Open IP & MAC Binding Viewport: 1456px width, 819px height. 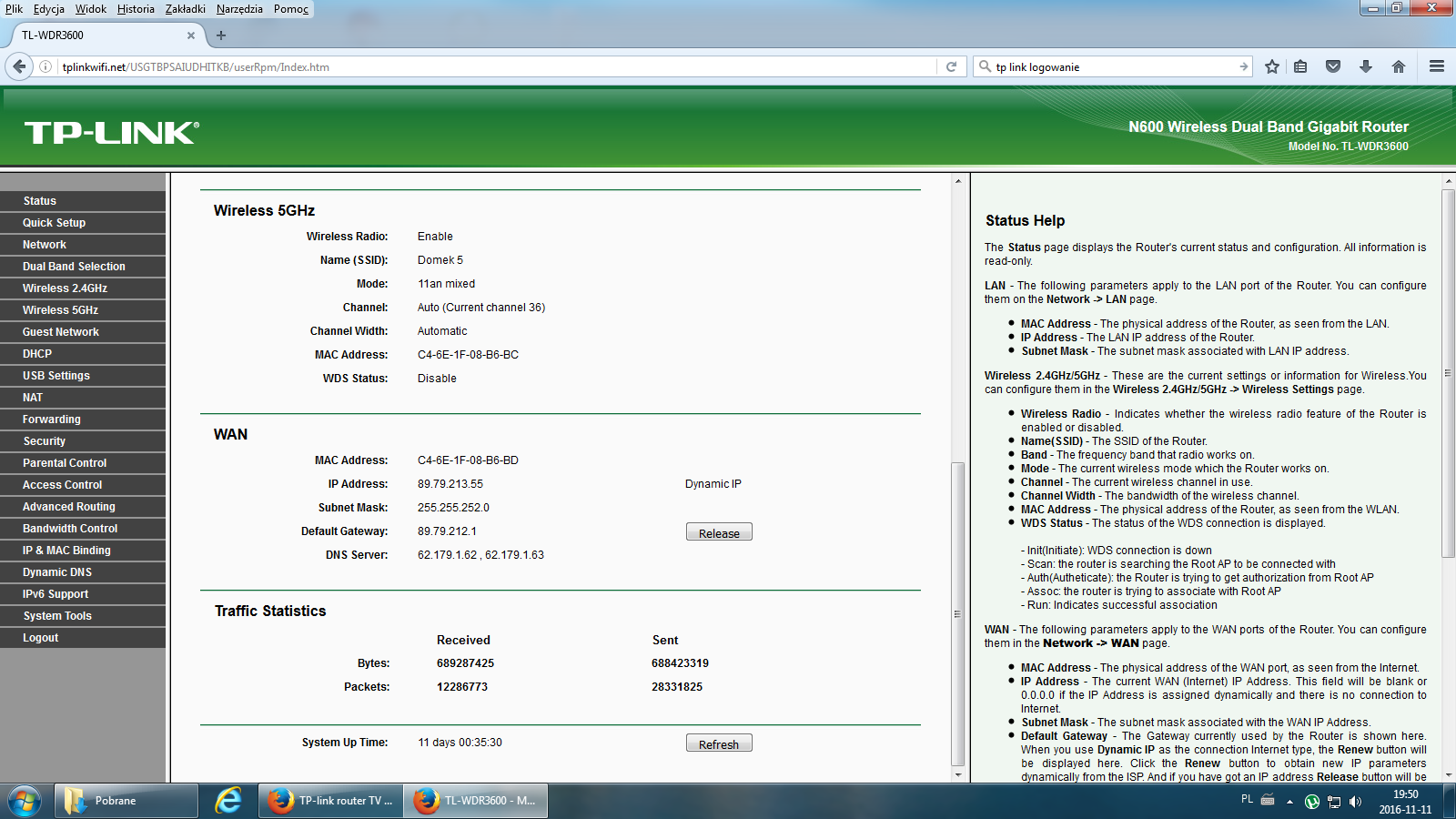point(83,551)
